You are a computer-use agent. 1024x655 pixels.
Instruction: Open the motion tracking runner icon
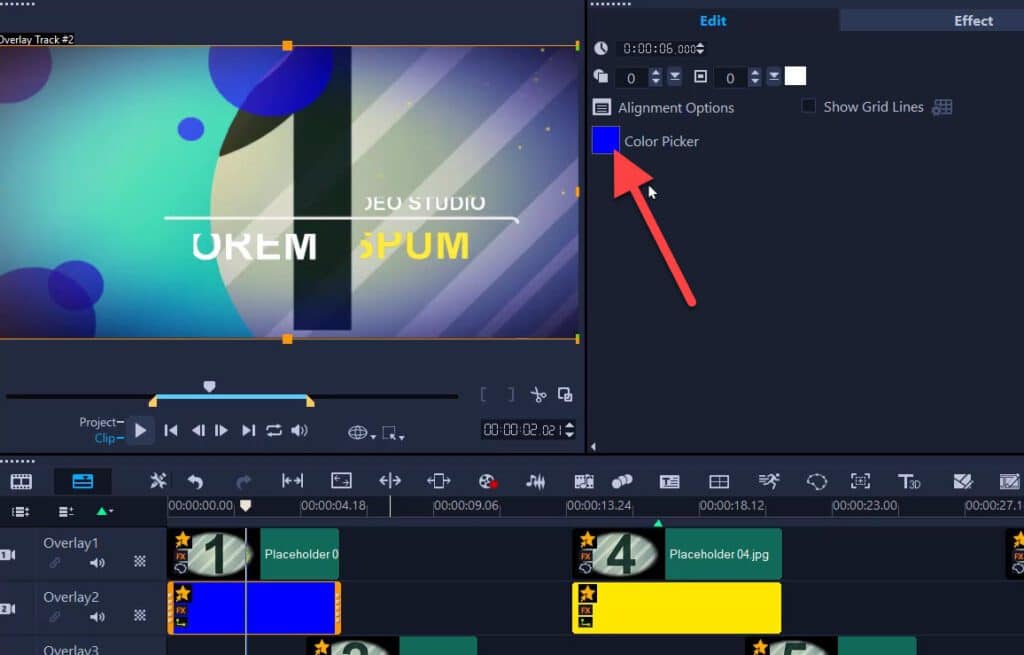point(768,481)
